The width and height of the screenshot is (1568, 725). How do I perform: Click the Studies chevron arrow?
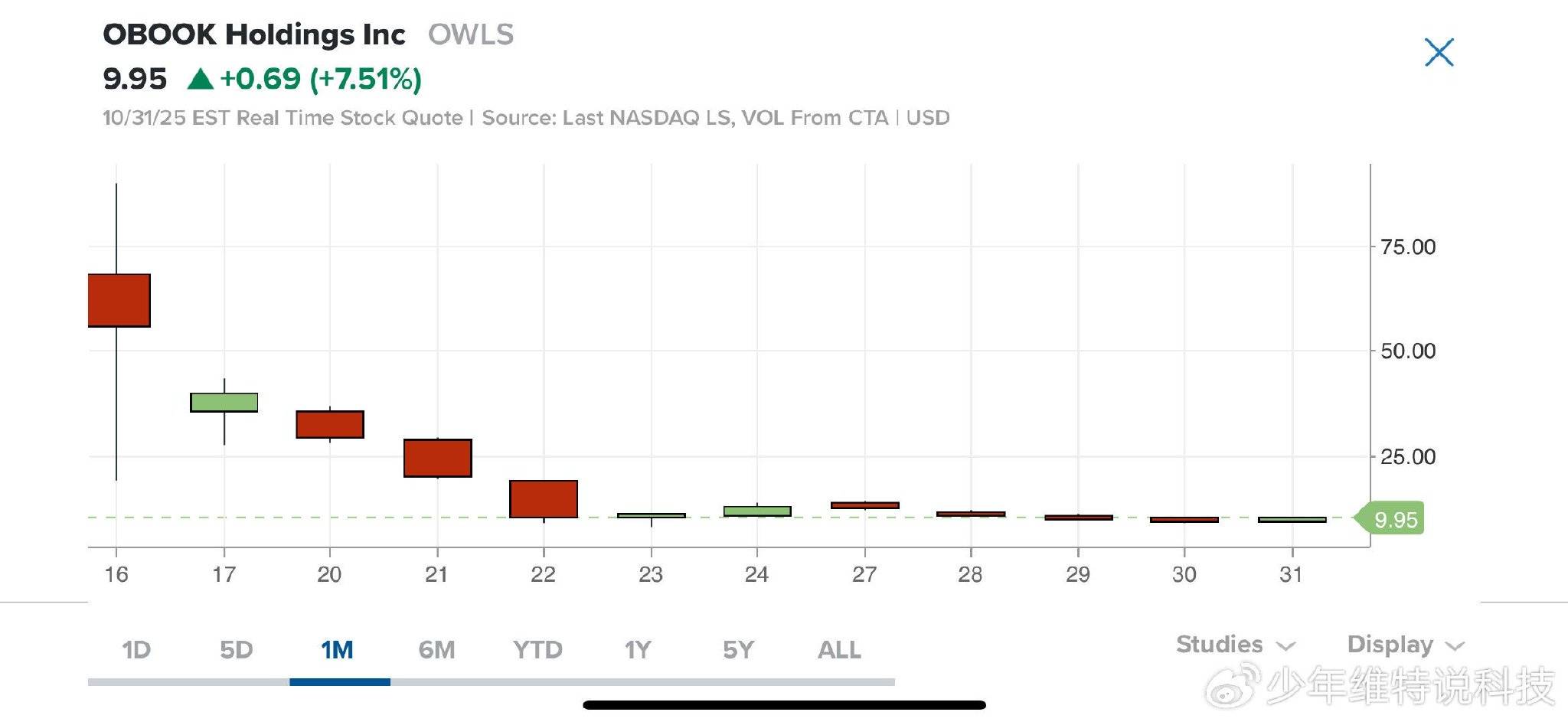coord(1286,646)
